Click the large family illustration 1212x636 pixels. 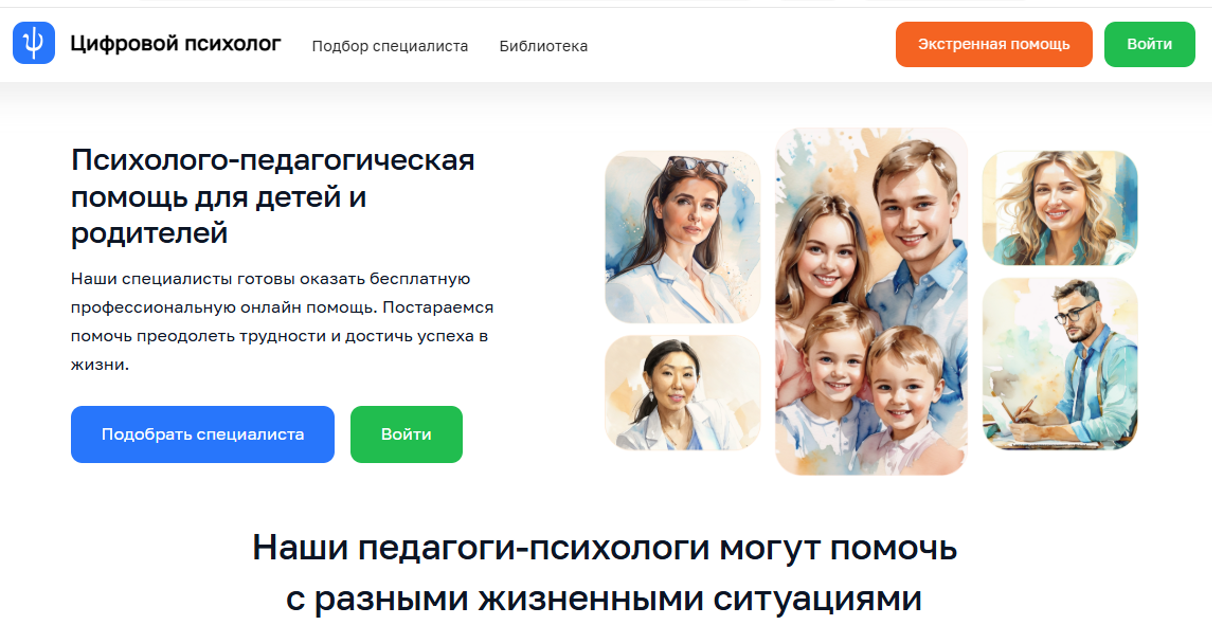pyautogui.click(x=871, y=301)
